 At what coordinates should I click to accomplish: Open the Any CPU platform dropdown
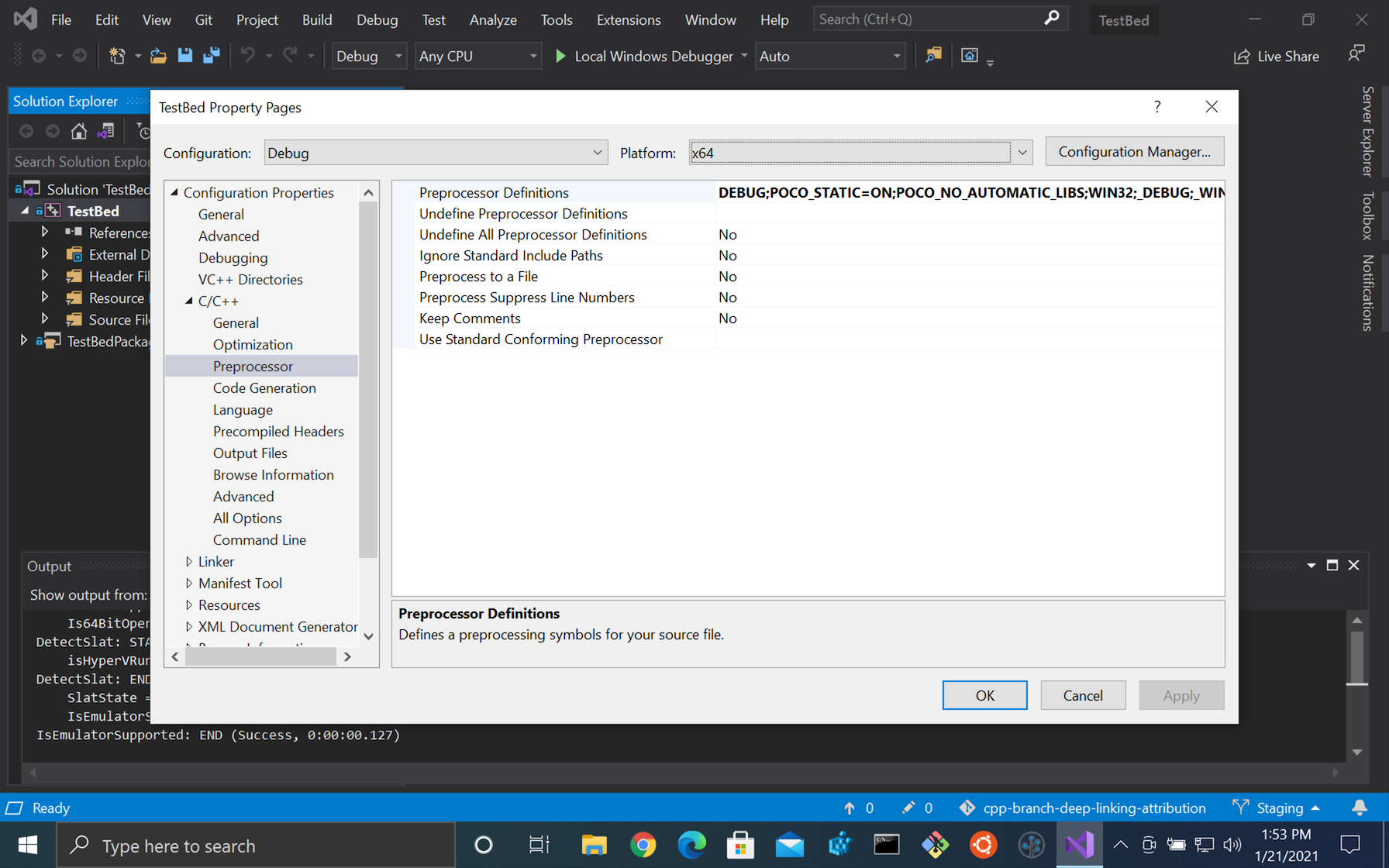477,56
